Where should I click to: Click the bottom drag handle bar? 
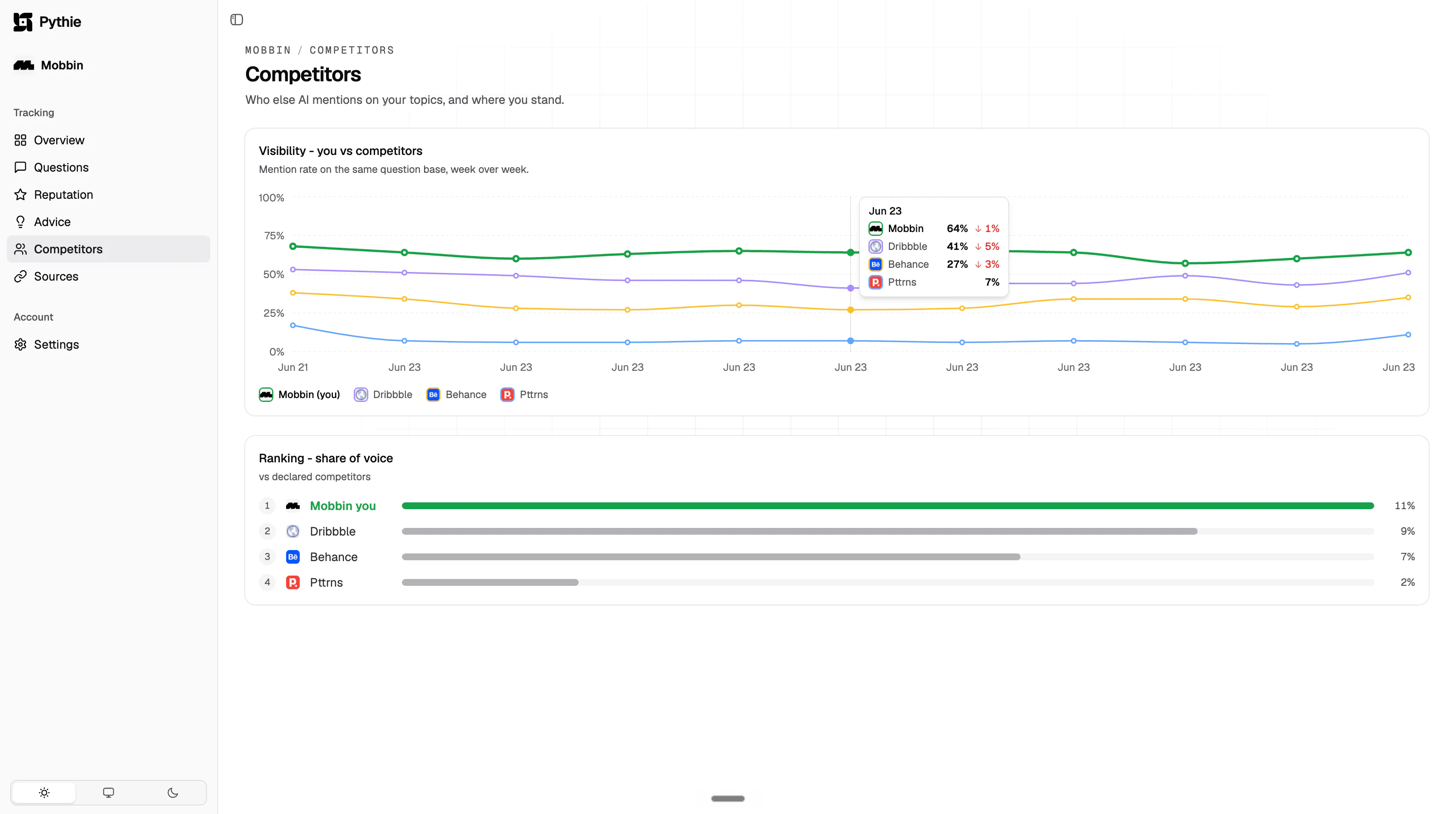pyautogui.click(x=728, y=799)
